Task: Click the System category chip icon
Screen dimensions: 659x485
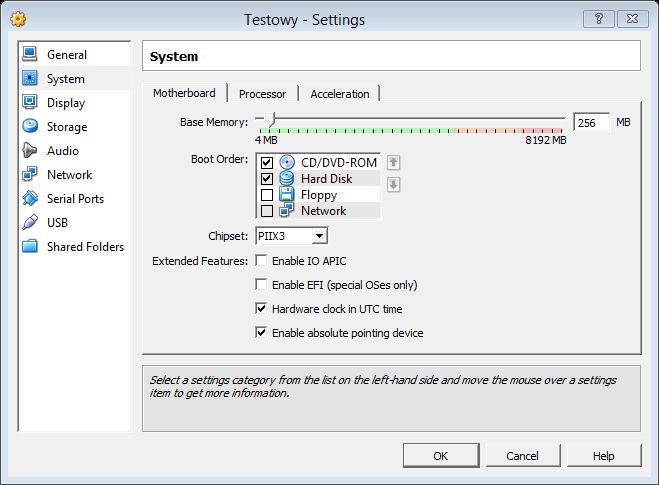Action: [30, 78]
